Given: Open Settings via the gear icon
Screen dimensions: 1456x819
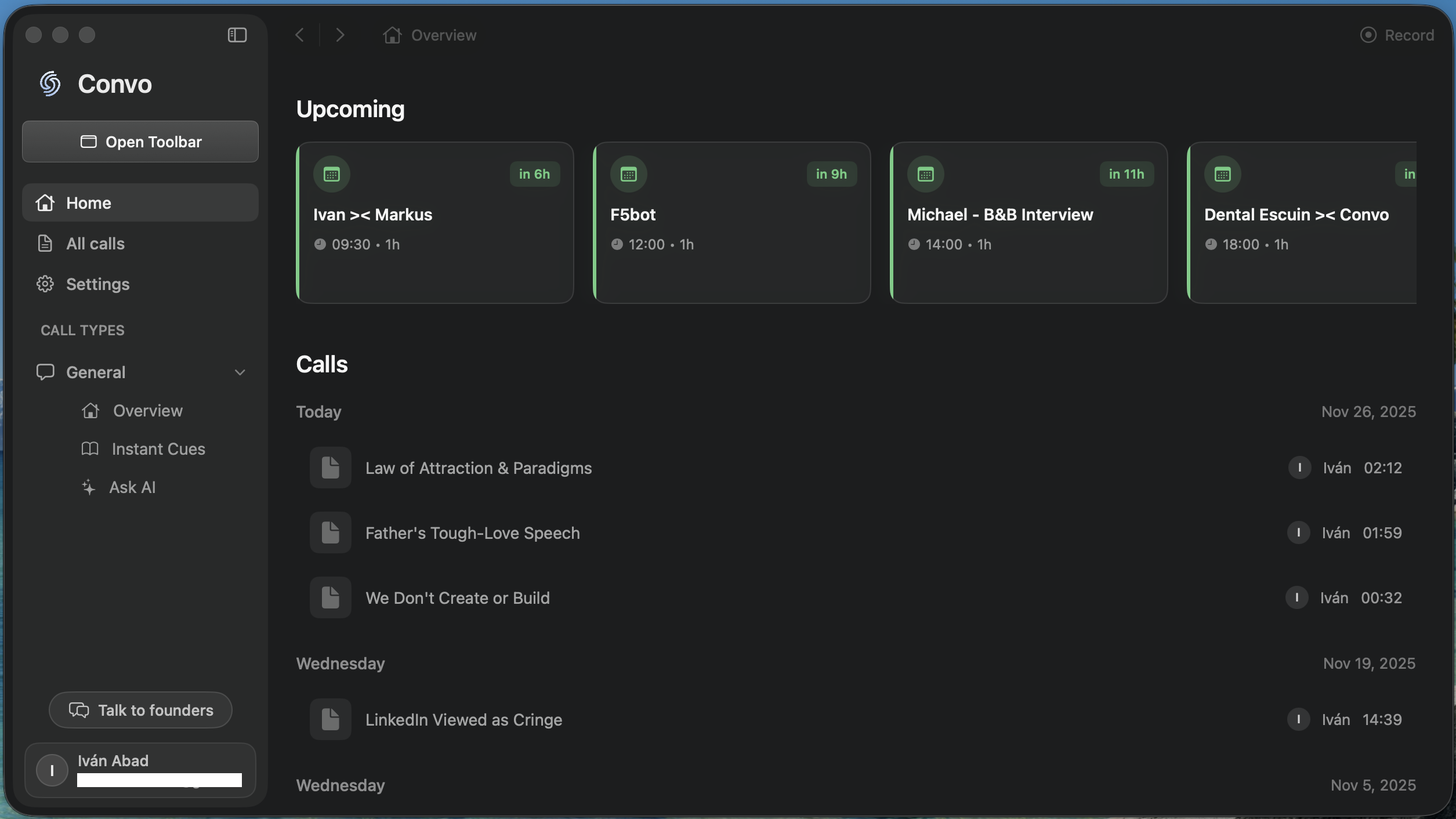Looking at the screenshot, I should 45,284.
